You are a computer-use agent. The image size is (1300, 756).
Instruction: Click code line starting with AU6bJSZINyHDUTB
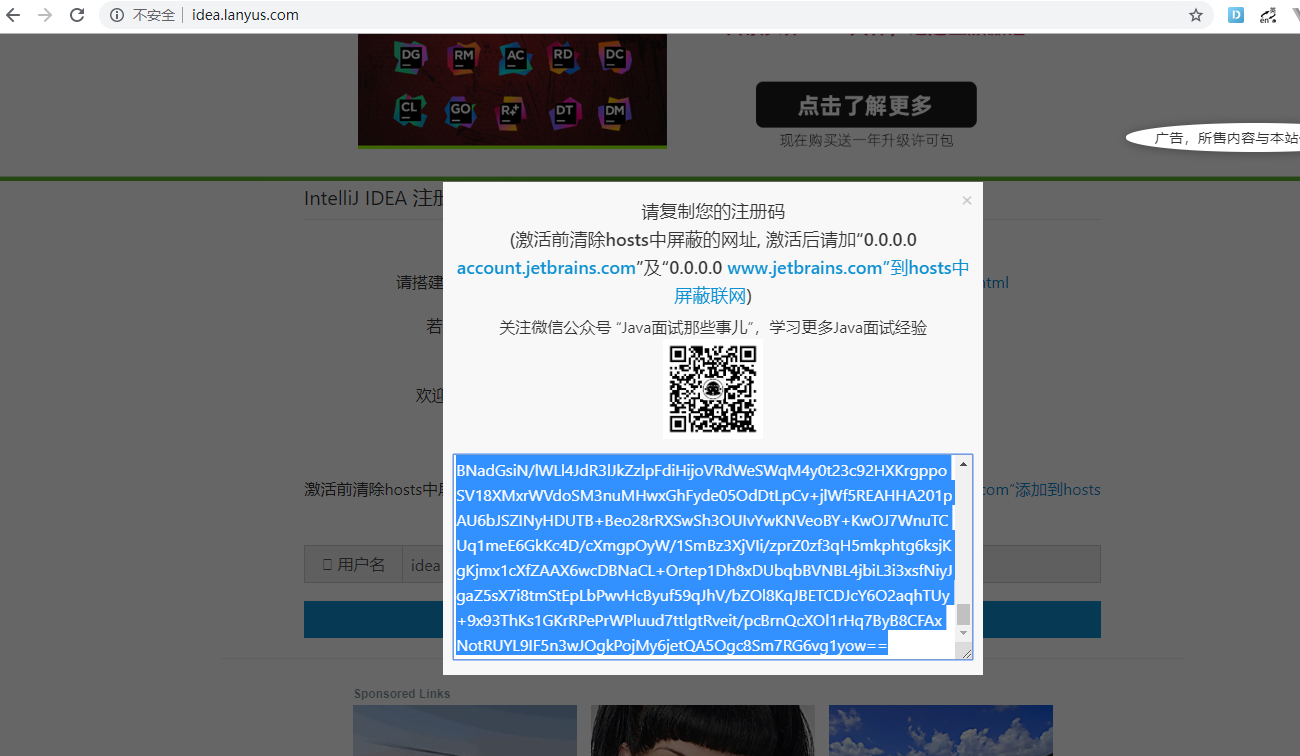702,521
